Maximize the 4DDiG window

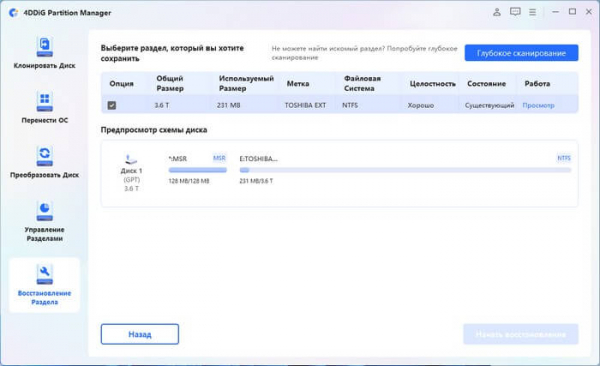(x=572, y=12)
